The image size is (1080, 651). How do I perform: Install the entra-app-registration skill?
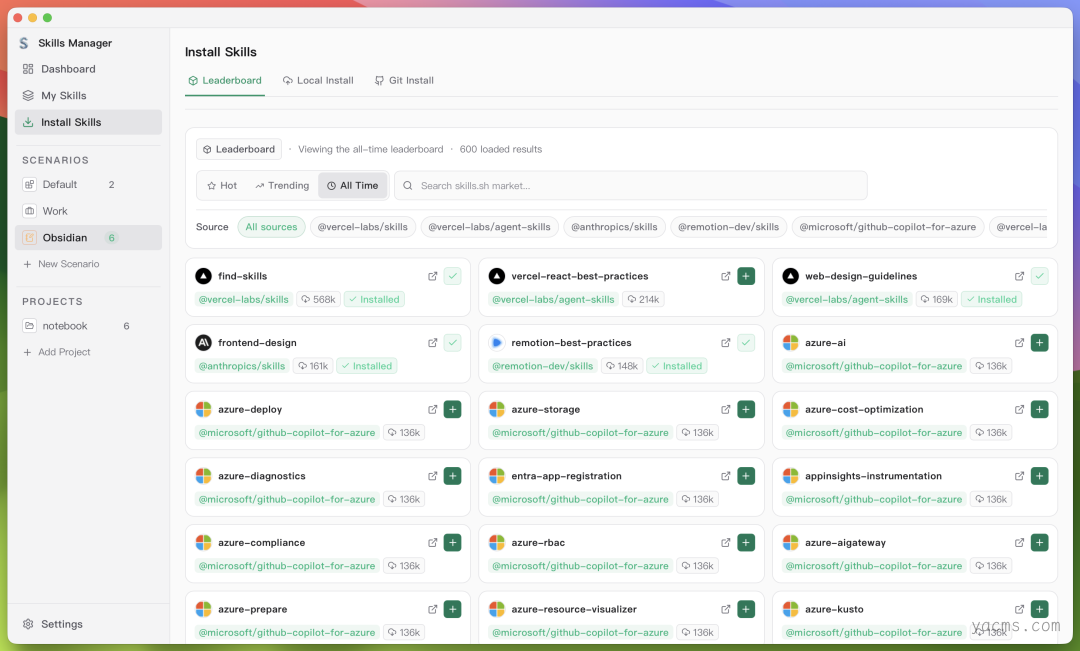[746, 476]
